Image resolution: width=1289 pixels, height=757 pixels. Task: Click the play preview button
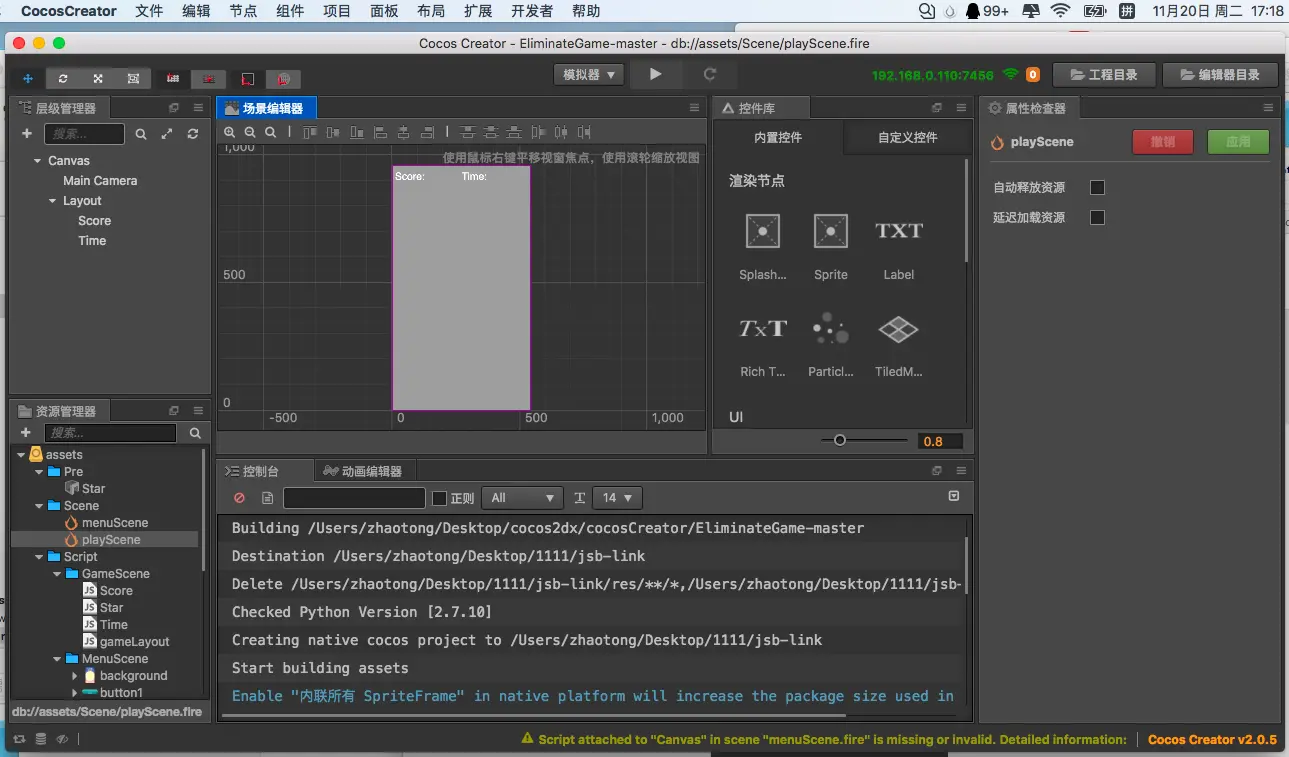pos(655,74)
